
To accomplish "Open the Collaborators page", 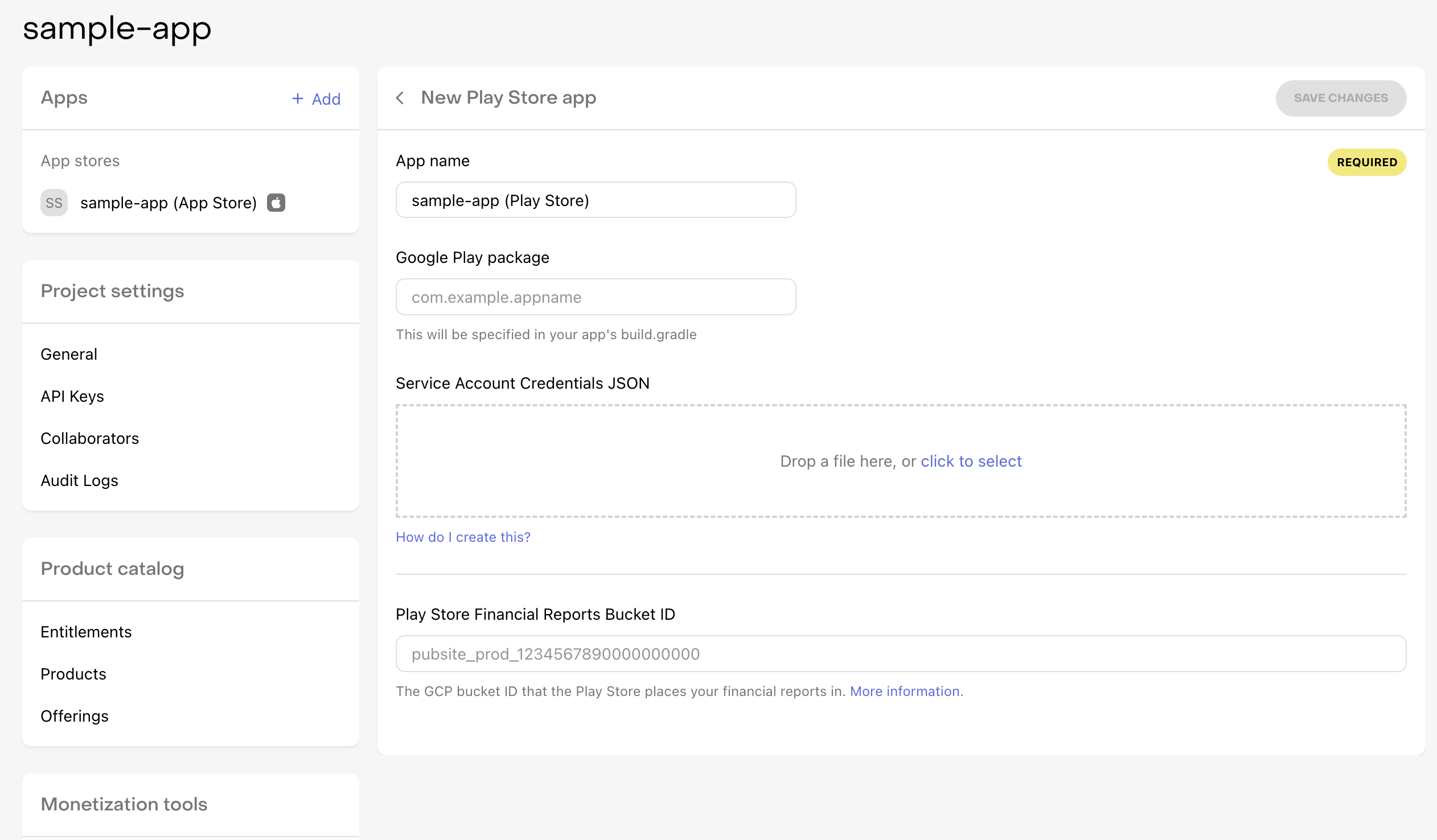I will pos(89,438).
